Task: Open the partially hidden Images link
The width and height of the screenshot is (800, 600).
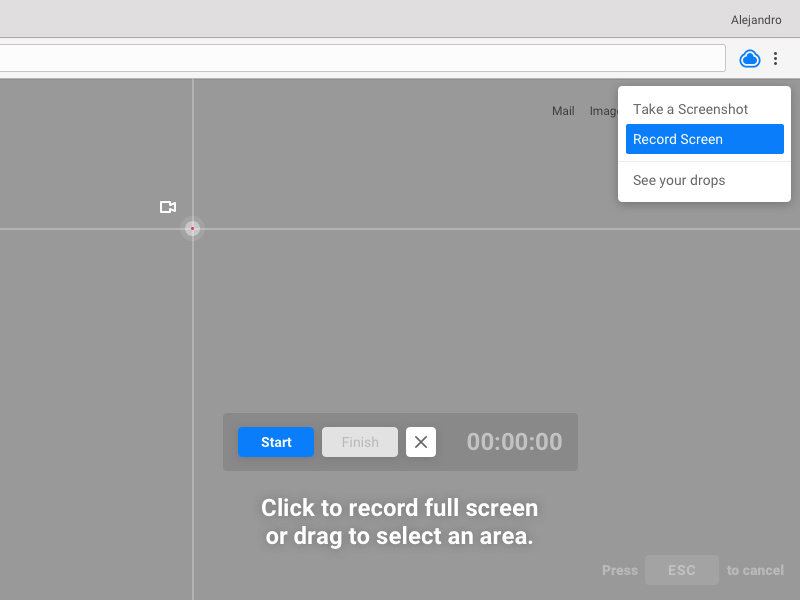Action: pyautogui.click(x=603, y=111)
